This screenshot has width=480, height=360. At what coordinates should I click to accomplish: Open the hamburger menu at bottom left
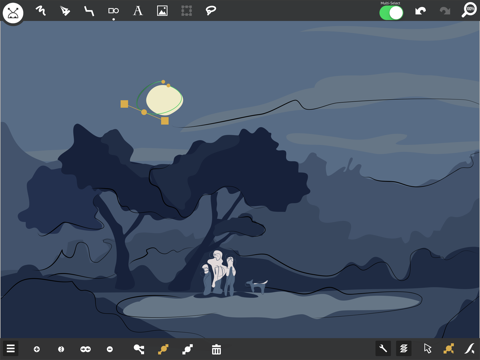11,349
